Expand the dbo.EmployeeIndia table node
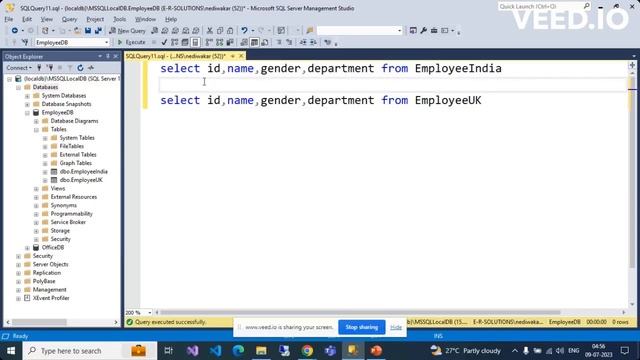The height and width of the screenshot is (360, 640). click(x=45, y=172)
